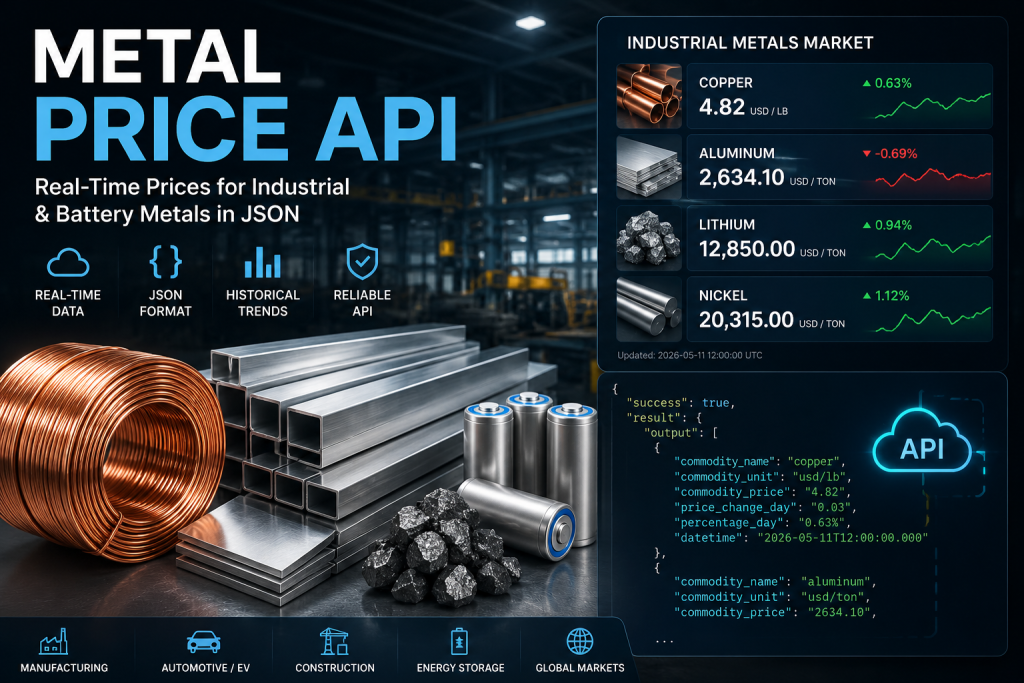Select the LITHIUM metal name

pyautogui.click(x=727, y=225)
